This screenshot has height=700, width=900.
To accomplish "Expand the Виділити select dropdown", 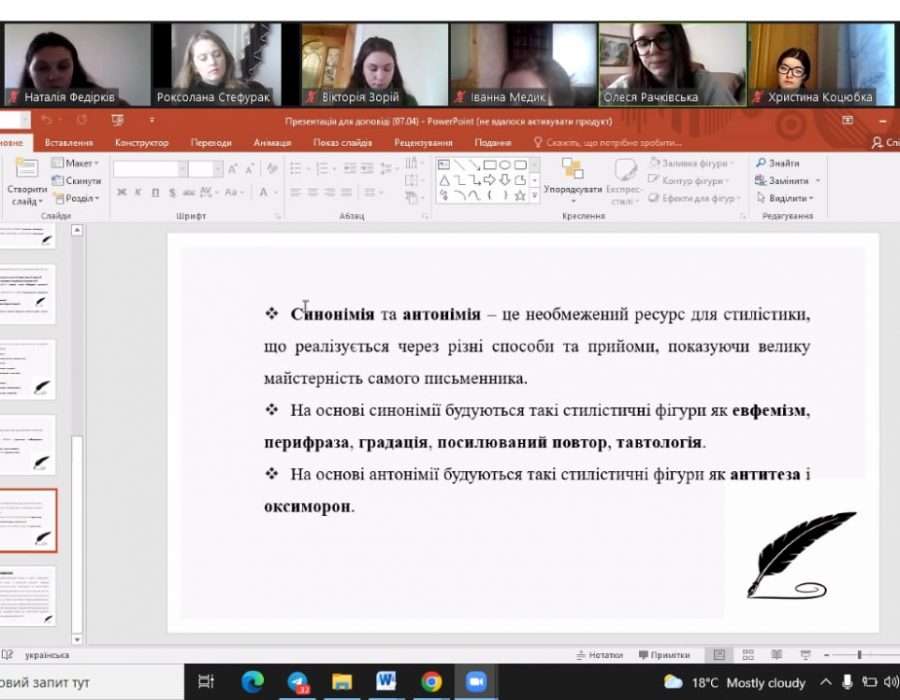I will (787, 198).
